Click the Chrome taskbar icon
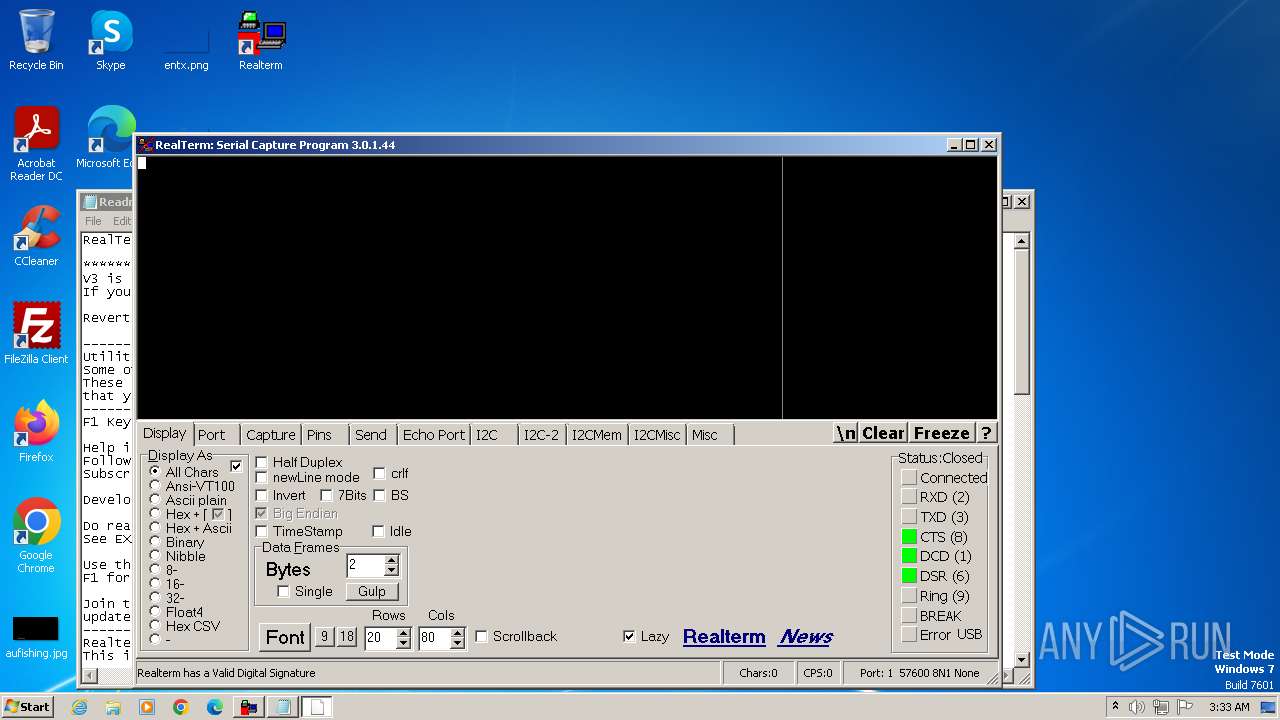Screen dimensions: 1280x720 [x=181, y=707]
